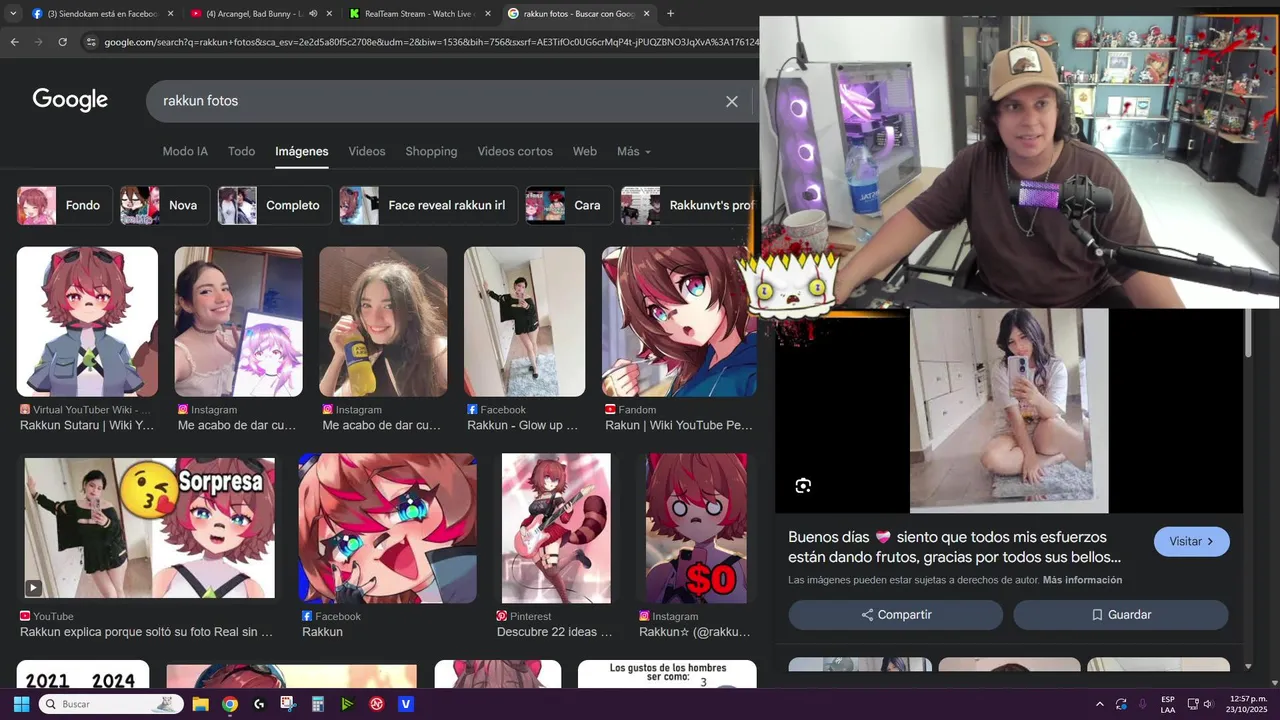
Task: Click the Chrome address bar URL
Action: [431, 42]
